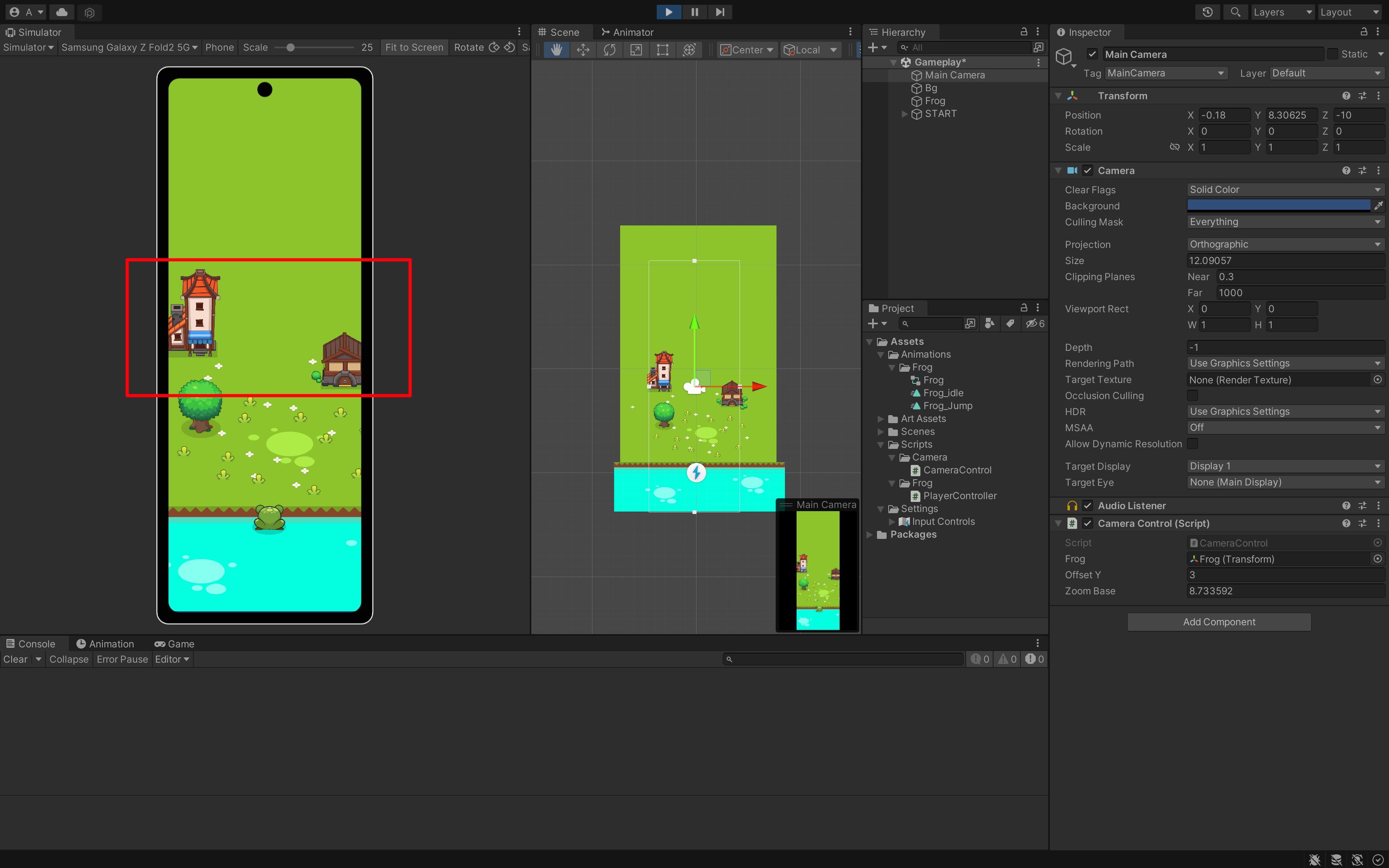The width and height of the screenshot is (1389, 868).
Task: Open the Transform component presets icon
Action: coord(1362,96)
